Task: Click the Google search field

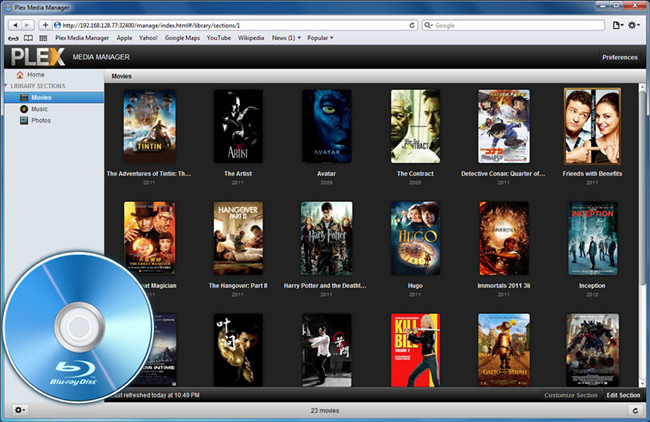Action: [513, 25]
